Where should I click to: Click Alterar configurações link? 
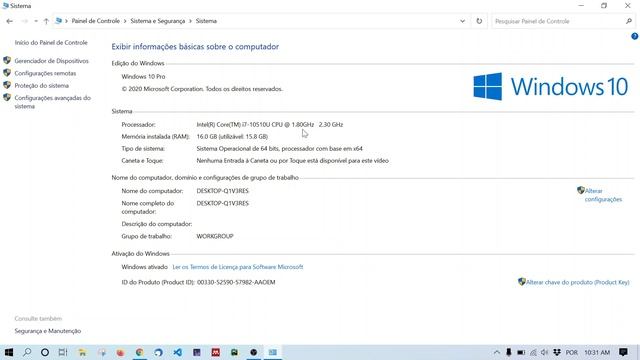tap(603, 195)
